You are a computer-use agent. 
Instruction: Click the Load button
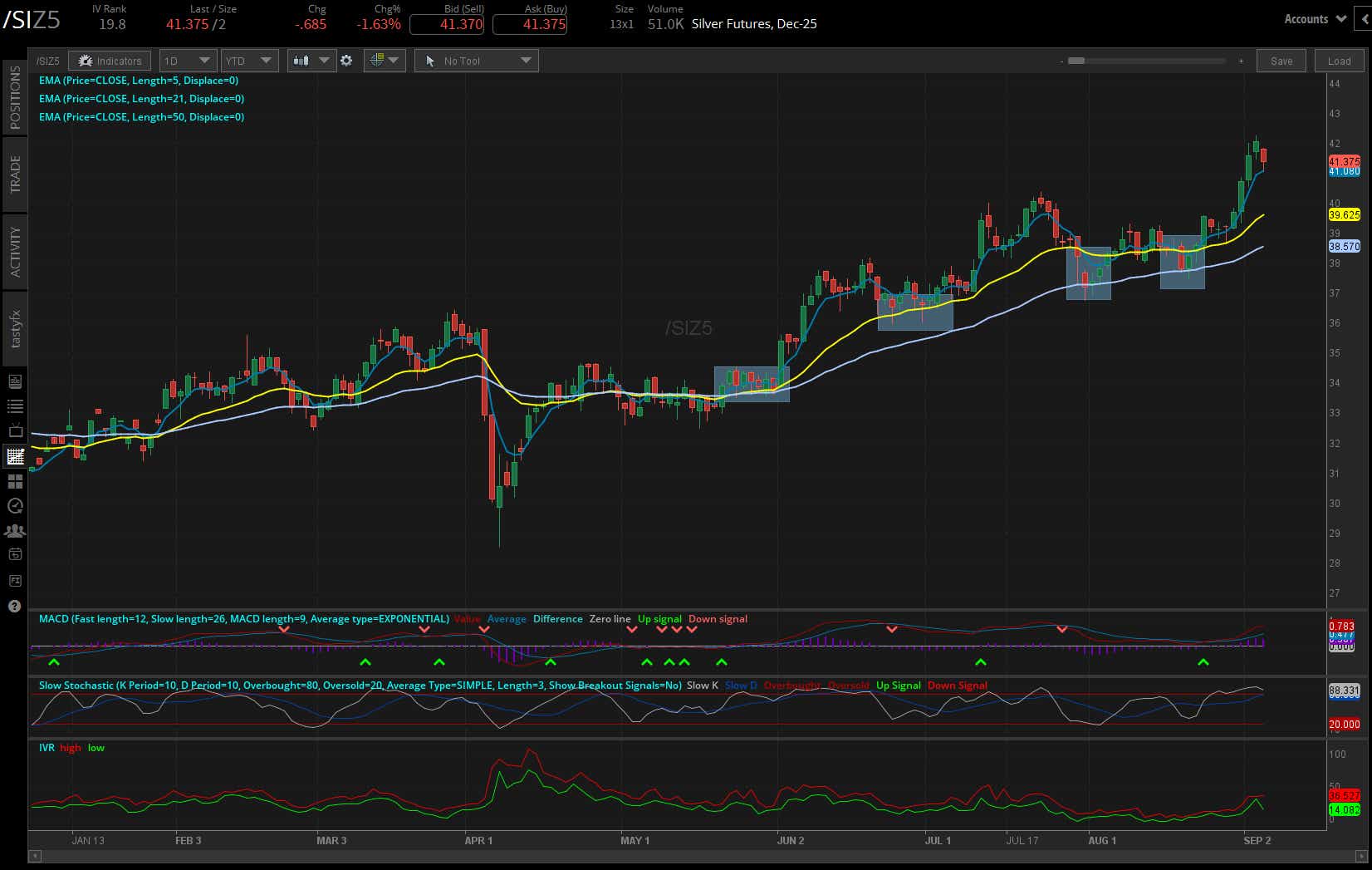tap(1338, 61)
